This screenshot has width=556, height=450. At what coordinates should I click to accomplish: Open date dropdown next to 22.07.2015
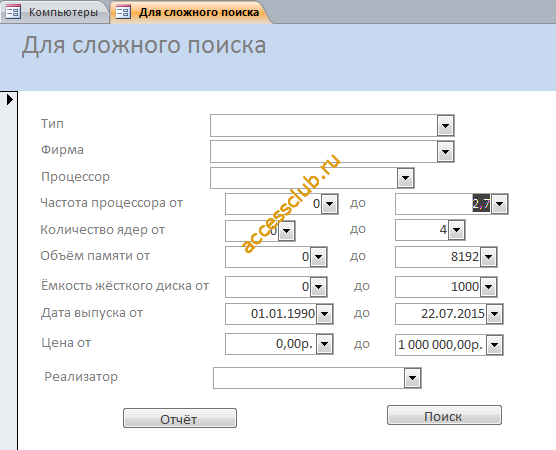tap(494, 314)
